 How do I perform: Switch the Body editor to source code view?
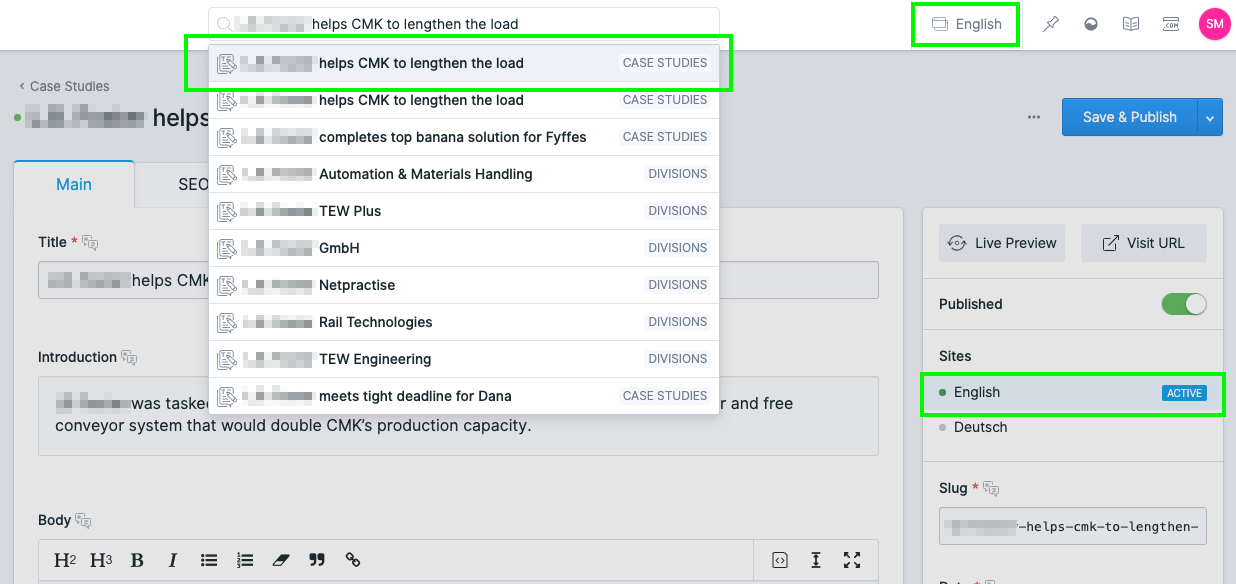coord(779,560)
